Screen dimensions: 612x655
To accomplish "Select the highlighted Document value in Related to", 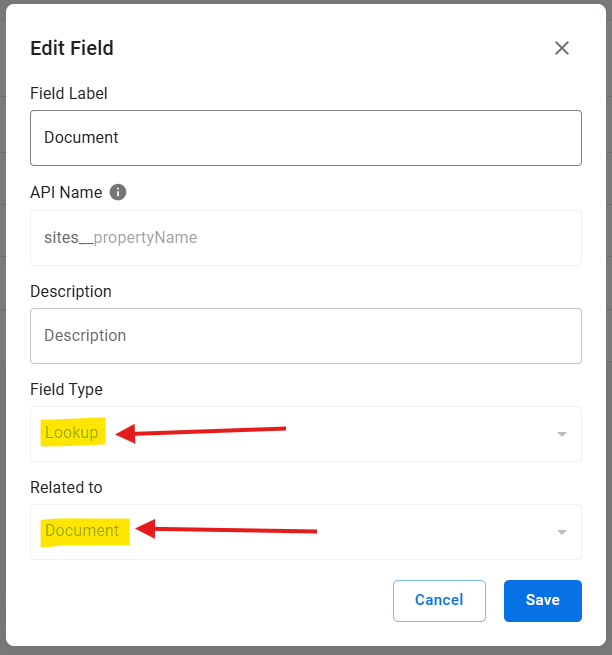I will click(82, 531).
